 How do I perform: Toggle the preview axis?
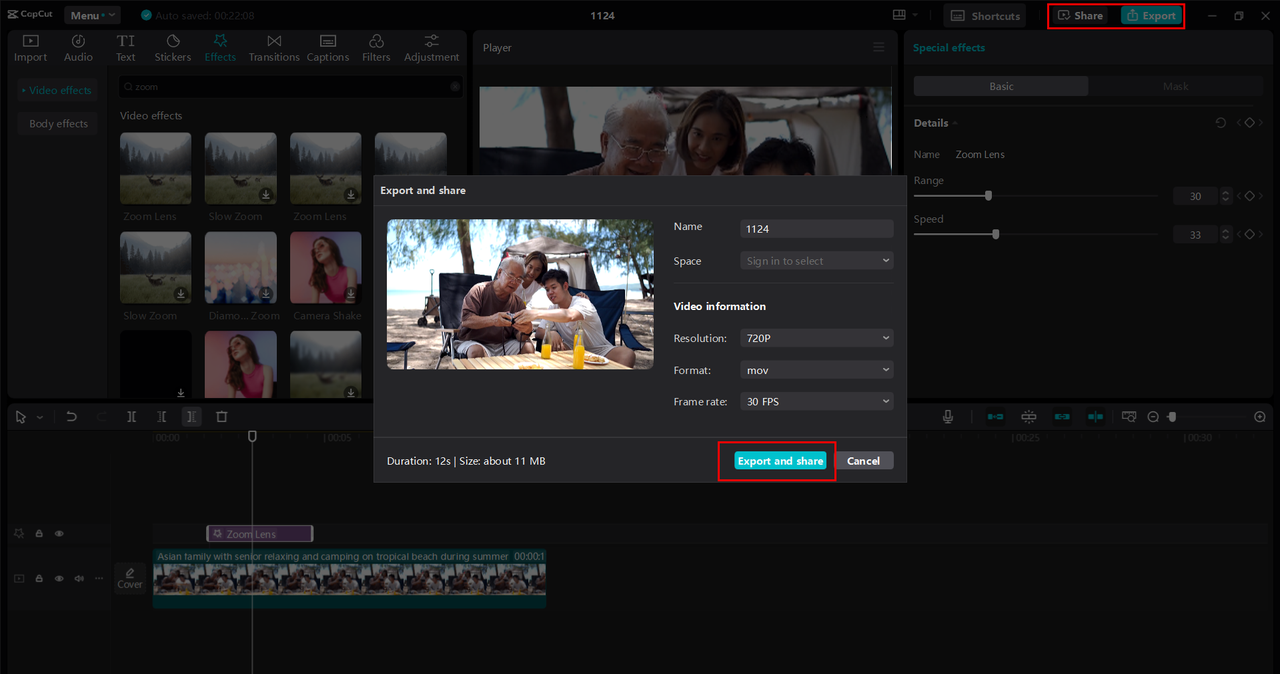click(x=1096, y=417)
